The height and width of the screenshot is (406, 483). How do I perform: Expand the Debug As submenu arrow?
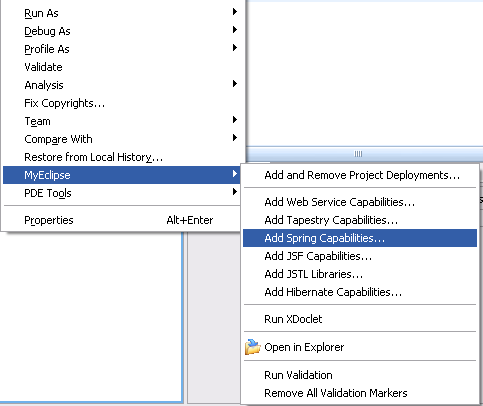pos(235,30)
